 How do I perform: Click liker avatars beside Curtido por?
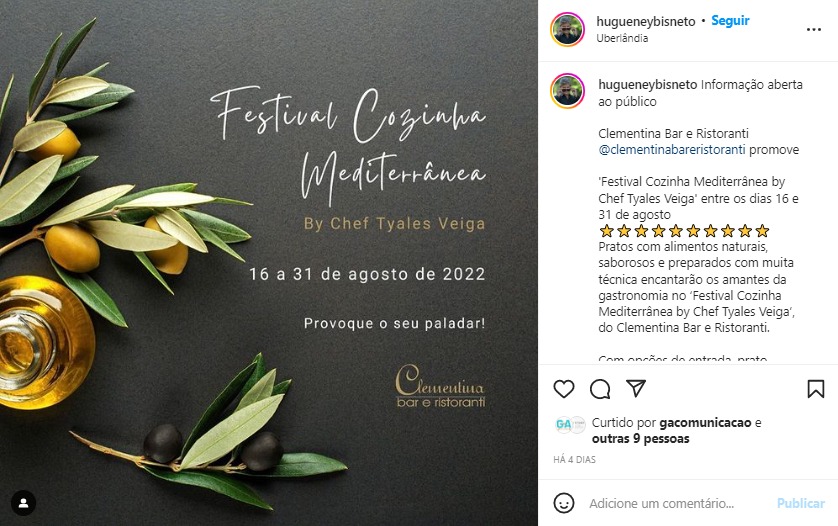(x=570, y=424)
